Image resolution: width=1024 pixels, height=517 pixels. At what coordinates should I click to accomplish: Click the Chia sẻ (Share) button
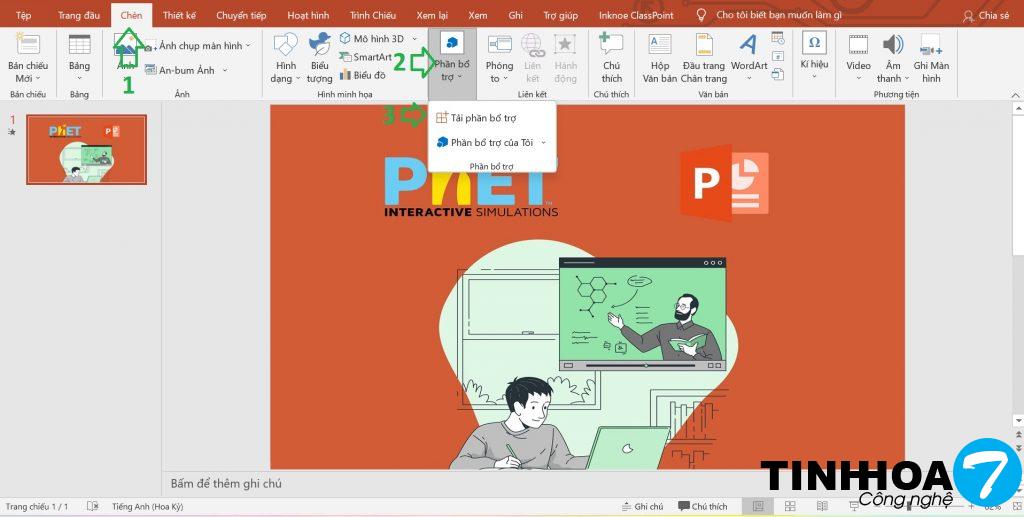[985, 15]
